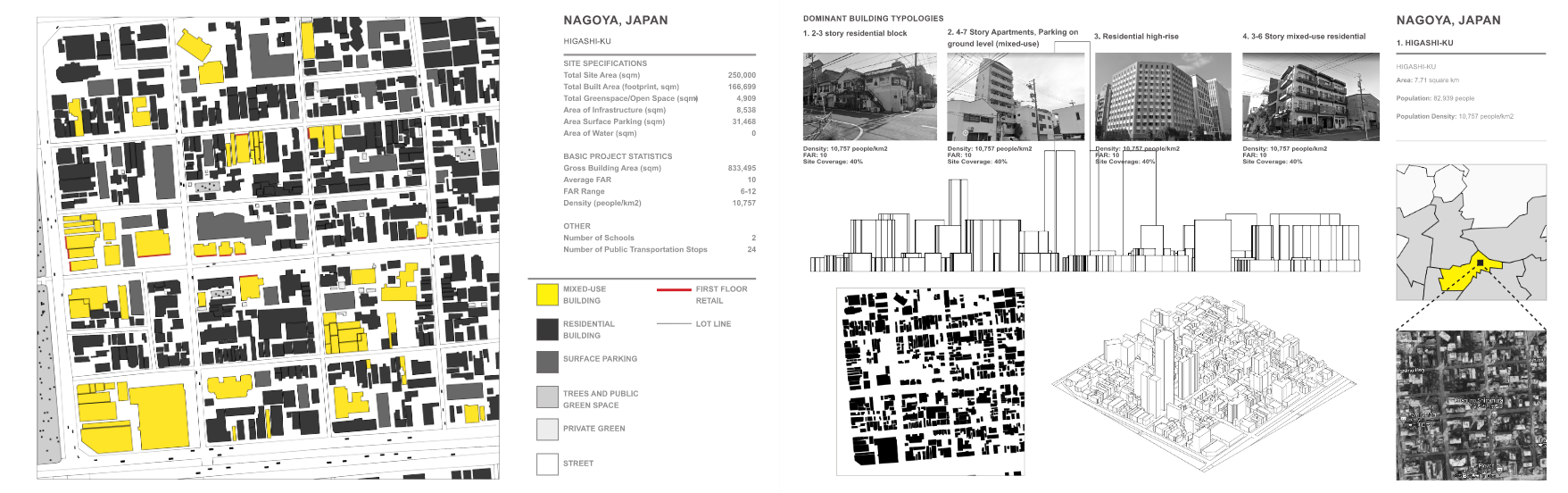Click the 'TREES AND PUBLIC GREEN SPACE' label

point(601,399)
